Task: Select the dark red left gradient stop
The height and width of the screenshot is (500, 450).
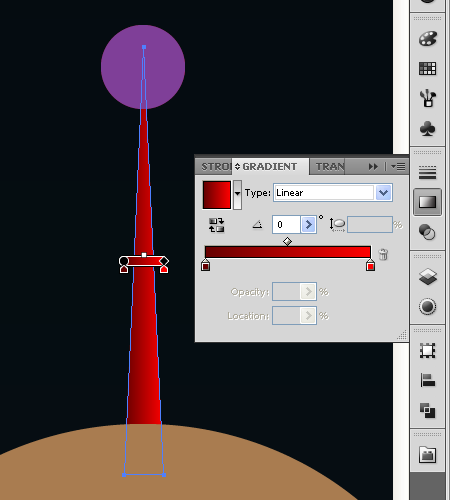Action: point(205,266)
